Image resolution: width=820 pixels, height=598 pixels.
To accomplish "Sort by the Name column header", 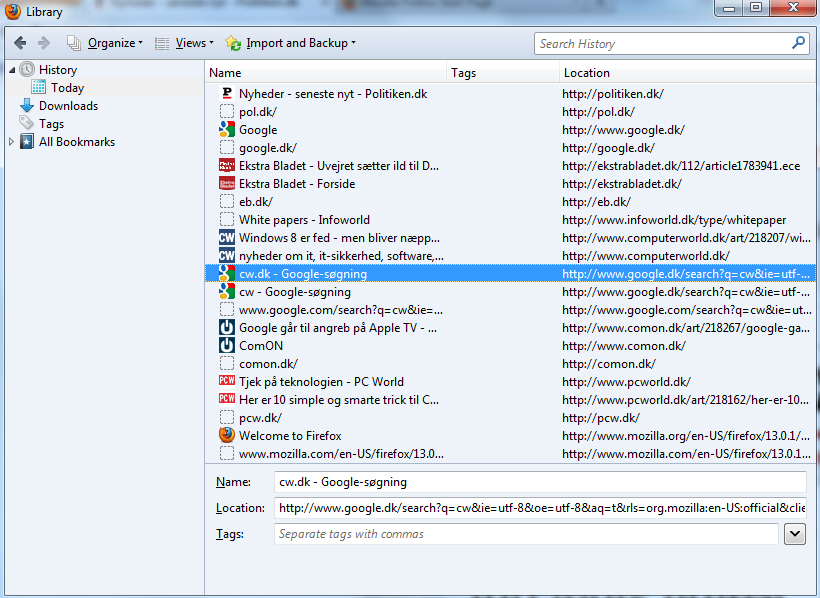I will click(326, 73).
